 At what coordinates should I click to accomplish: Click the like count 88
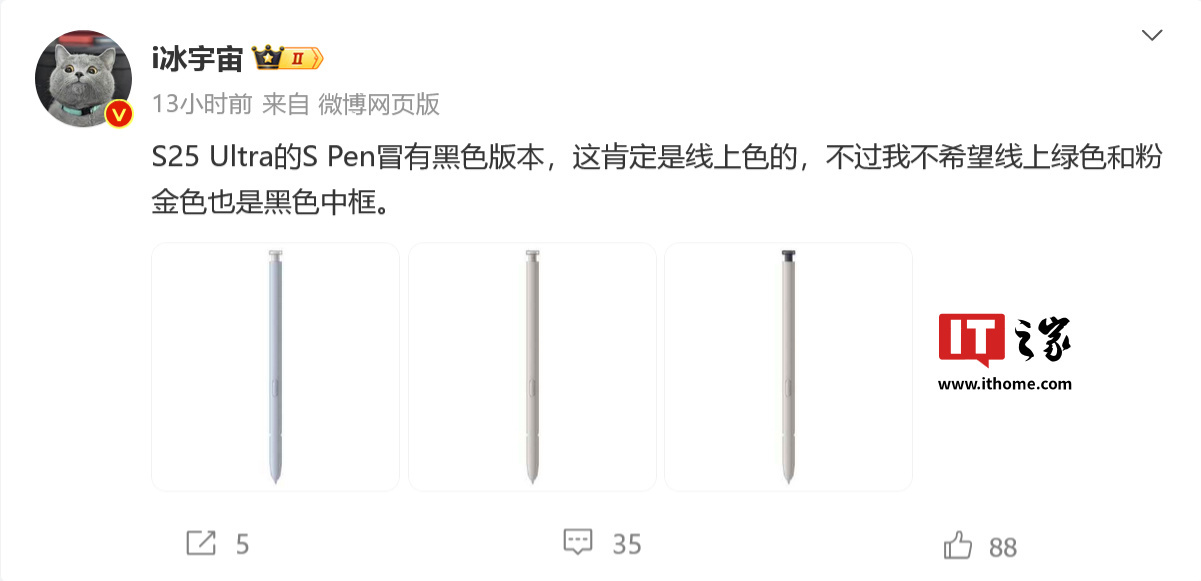(1003, 546)
